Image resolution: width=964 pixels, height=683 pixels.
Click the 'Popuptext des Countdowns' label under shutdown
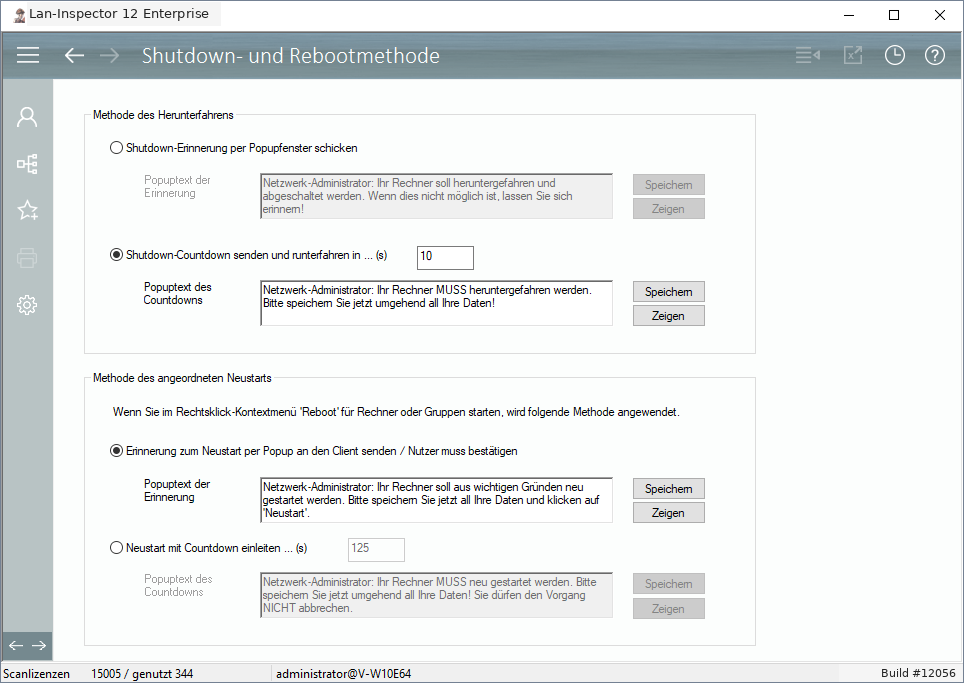point(178,293)
